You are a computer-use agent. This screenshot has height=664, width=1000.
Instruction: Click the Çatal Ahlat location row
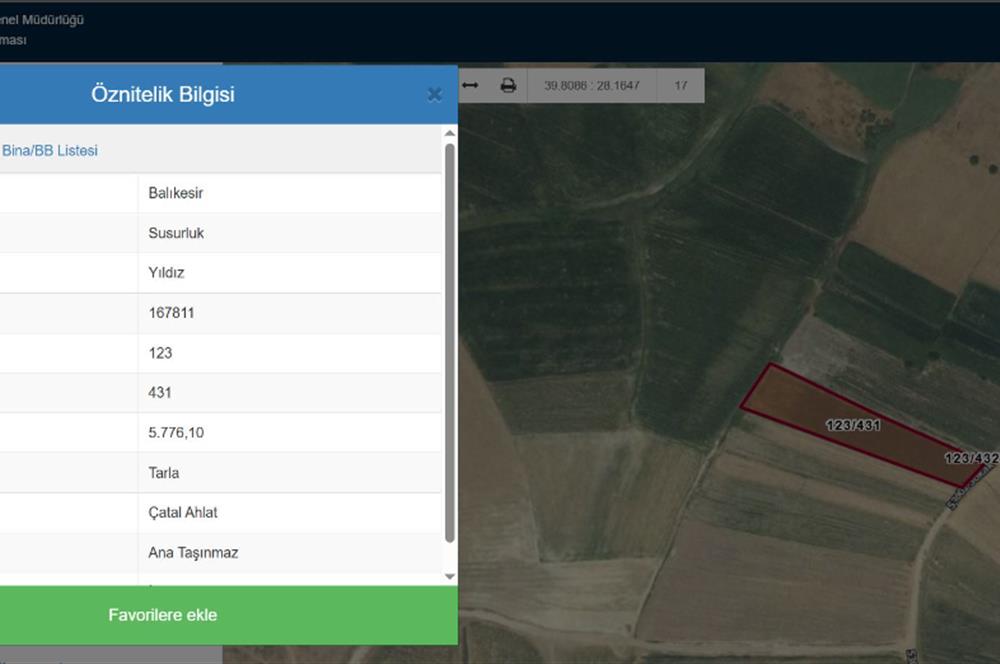click(x=183, y=513)
